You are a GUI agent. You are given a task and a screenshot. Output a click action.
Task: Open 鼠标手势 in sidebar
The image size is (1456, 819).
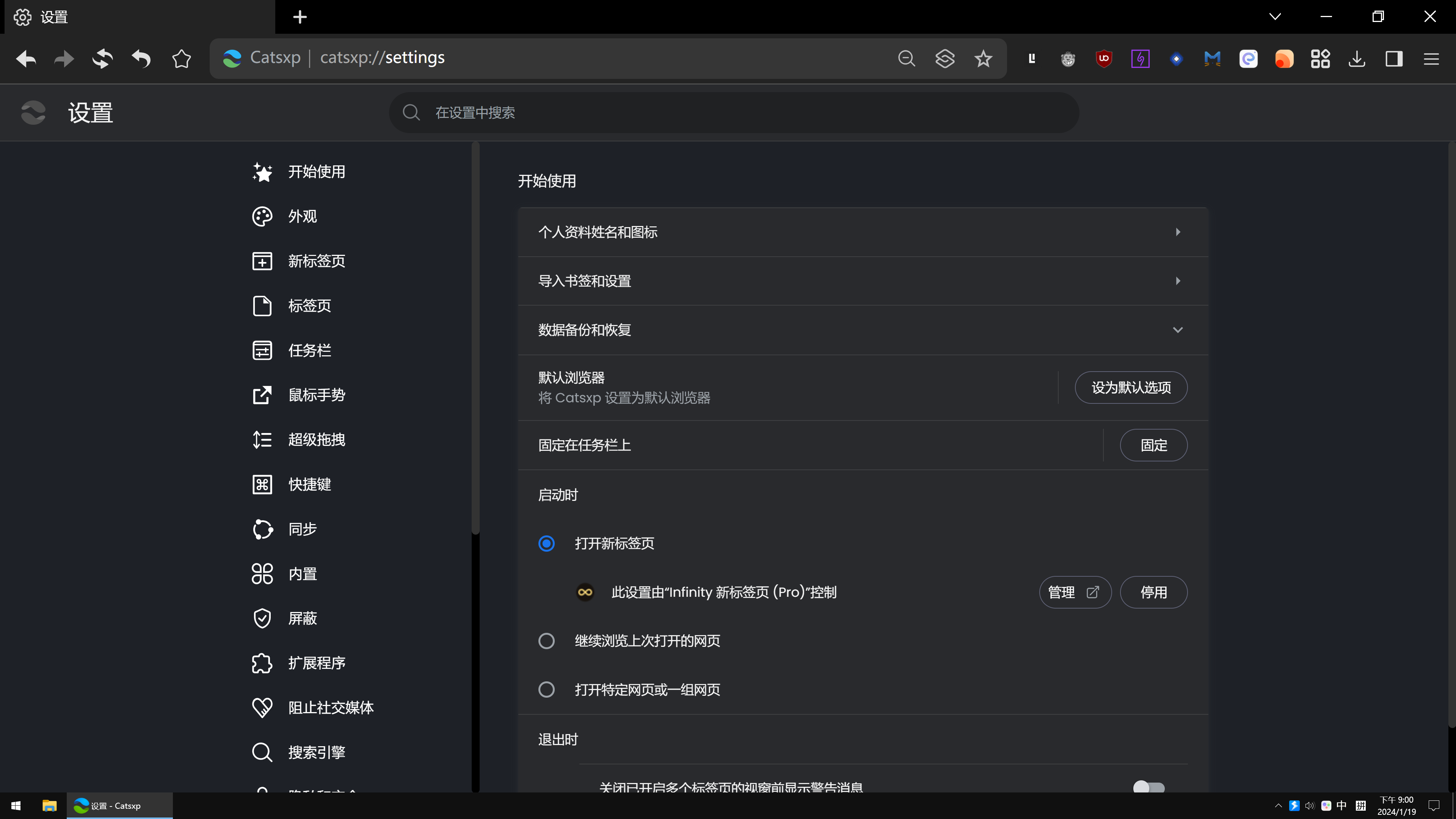coord(317,395)
